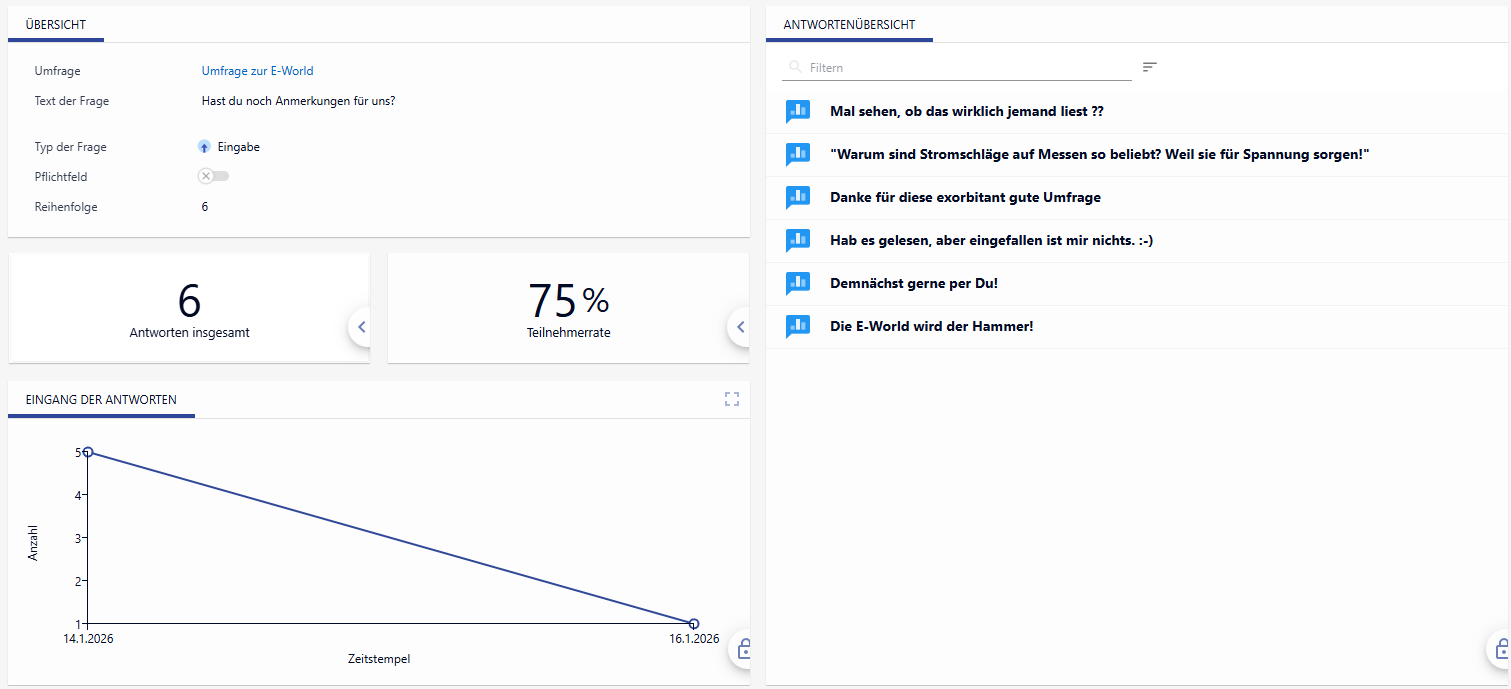Select the Eingang der Antworten tab

[x=101, y=400]
